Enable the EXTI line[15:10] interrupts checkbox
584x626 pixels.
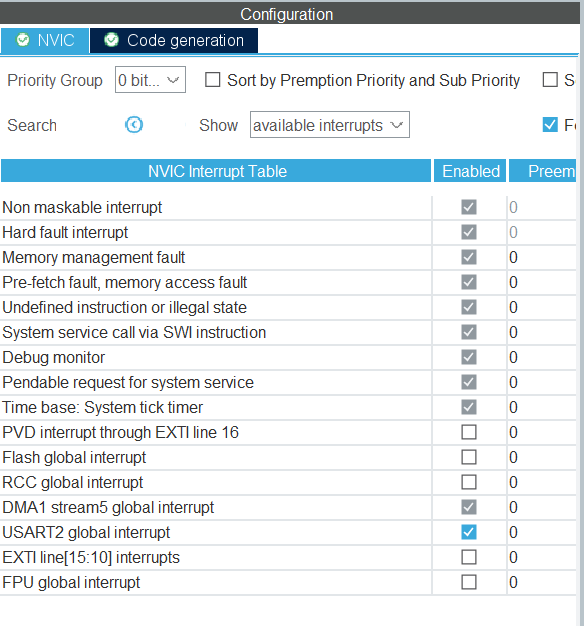469,557
